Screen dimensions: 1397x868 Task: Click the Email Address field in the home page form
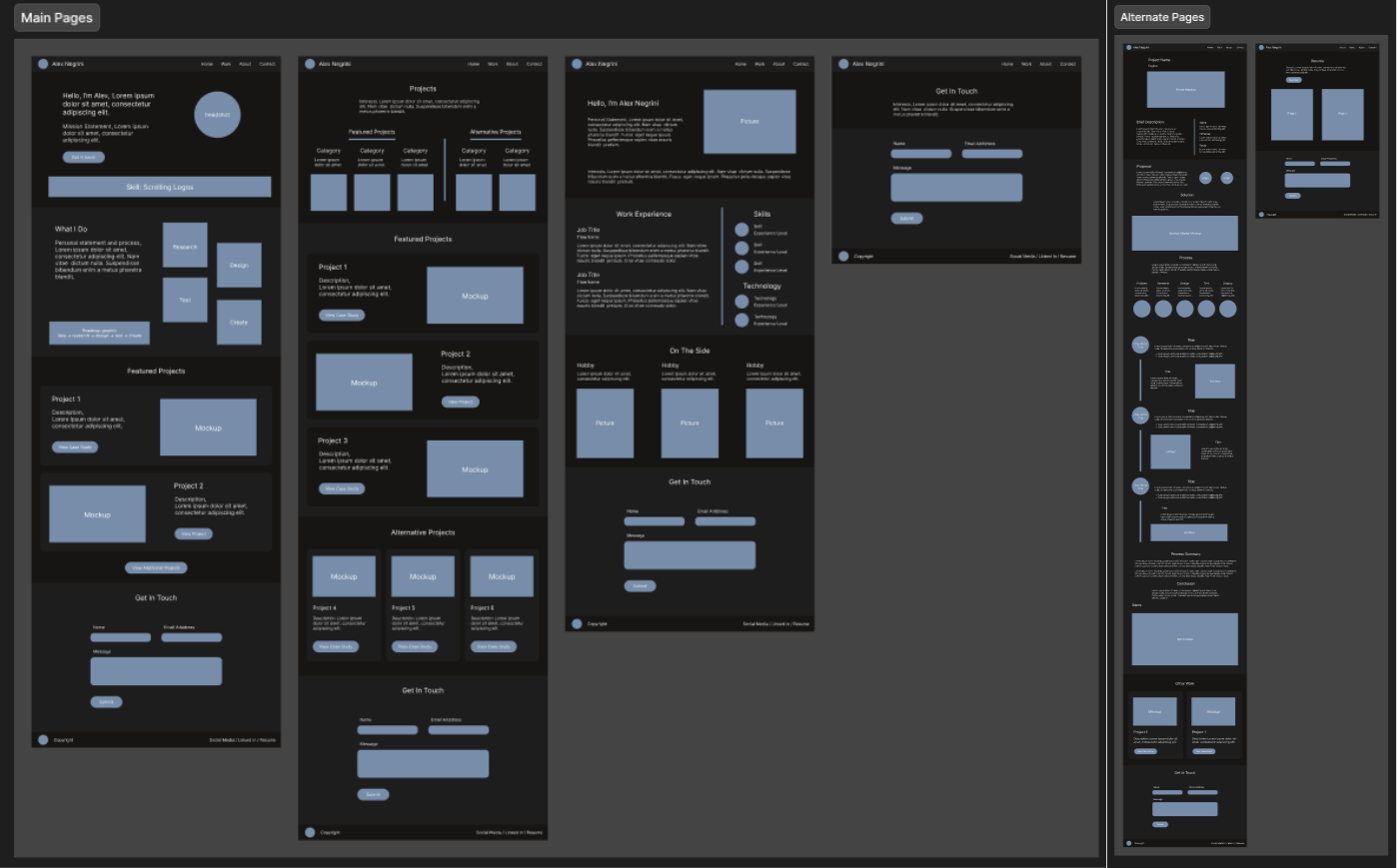(192, 637)
